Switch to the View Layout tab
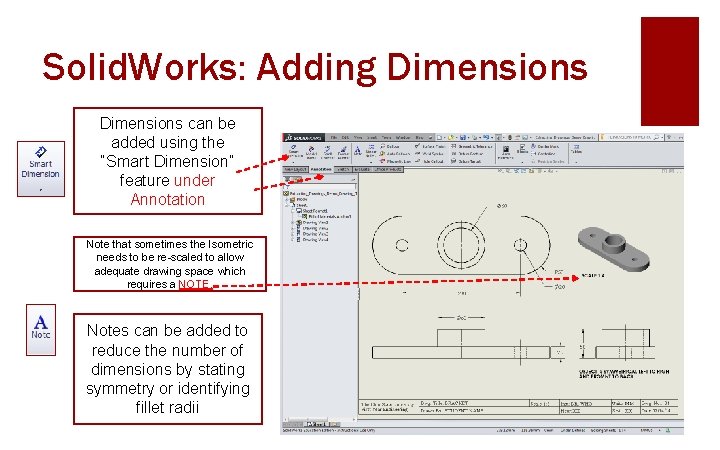This screenshot has width=720, height=450. coord(295,169)
